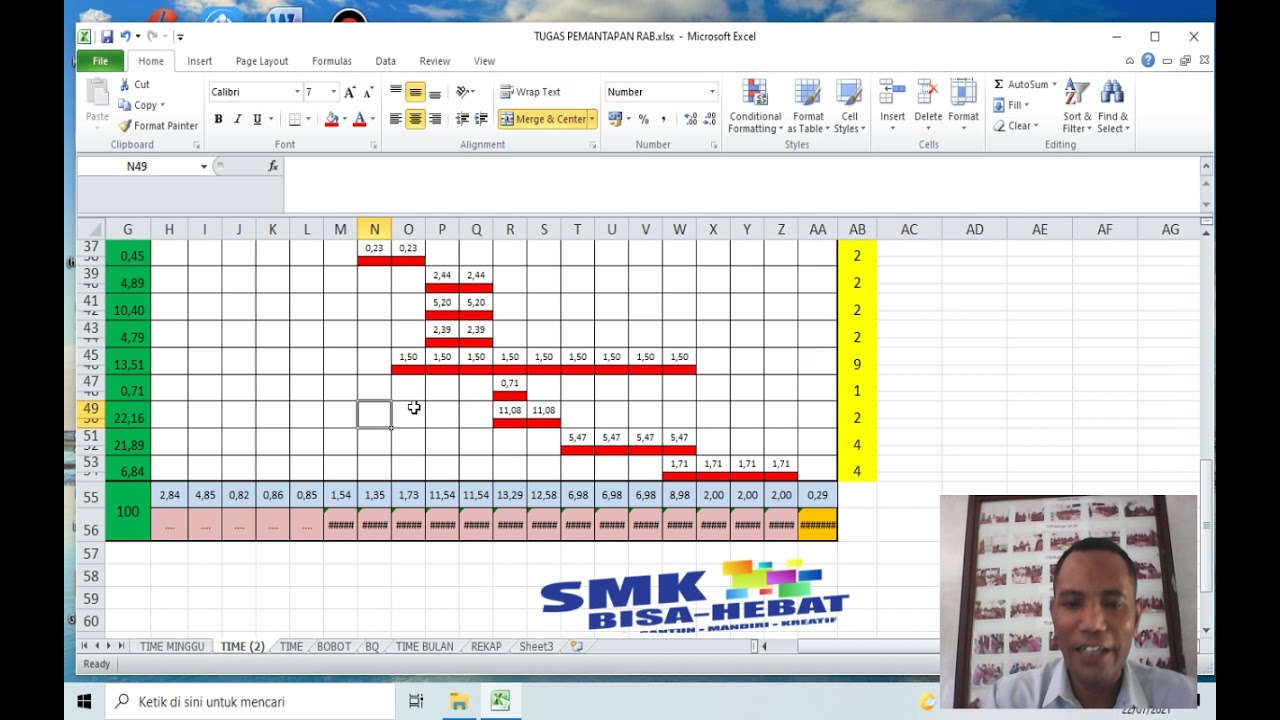
Task: Toggle Align Text Right
Action: (434, 119)
